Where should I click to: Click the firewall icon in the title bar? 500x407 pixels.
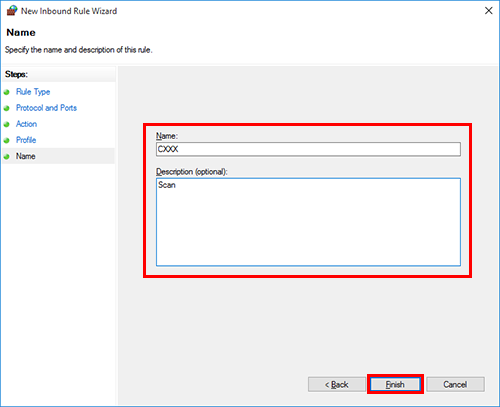(x=12, y=11)
